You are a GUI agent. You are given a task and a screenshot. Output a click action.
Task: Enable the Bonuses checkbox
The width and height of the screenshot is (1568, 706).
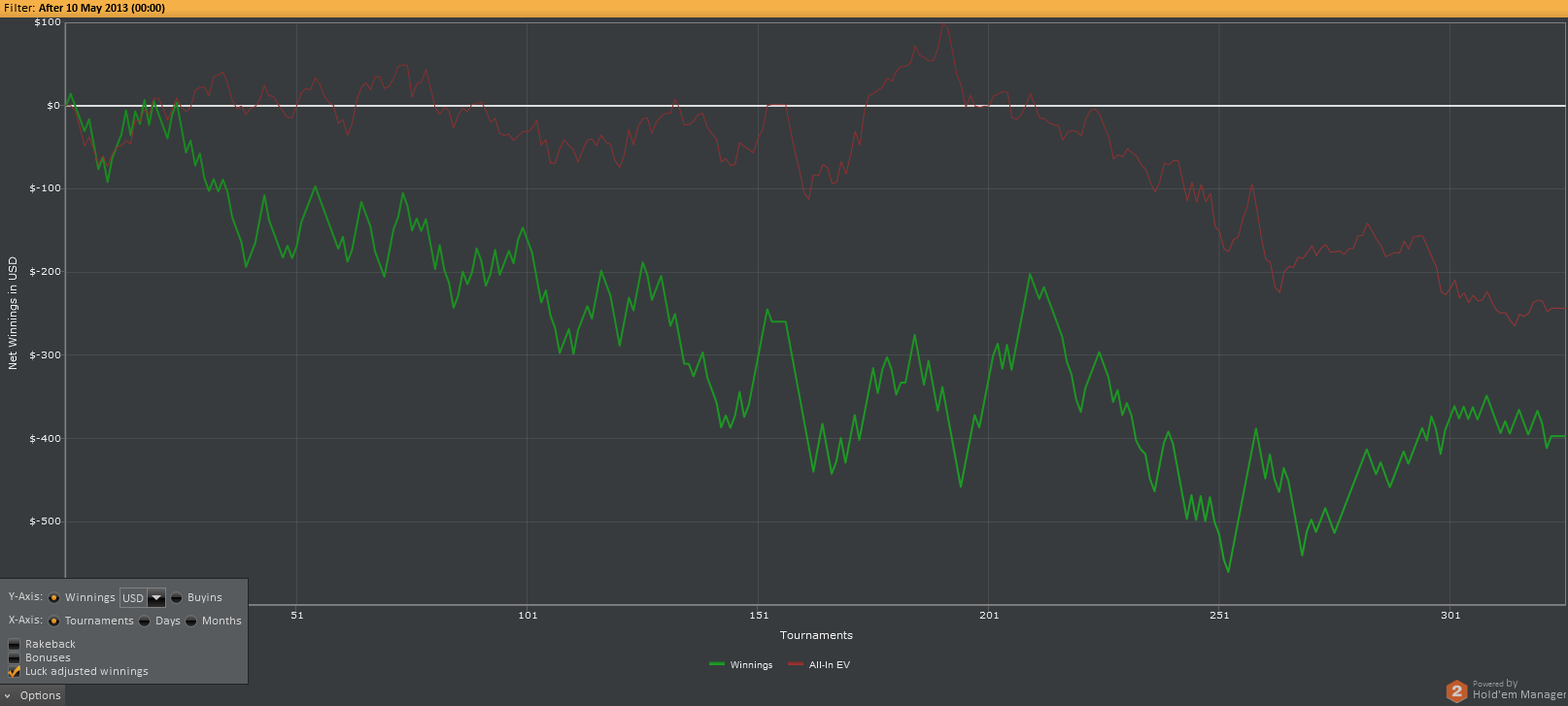tap(15, 658)
